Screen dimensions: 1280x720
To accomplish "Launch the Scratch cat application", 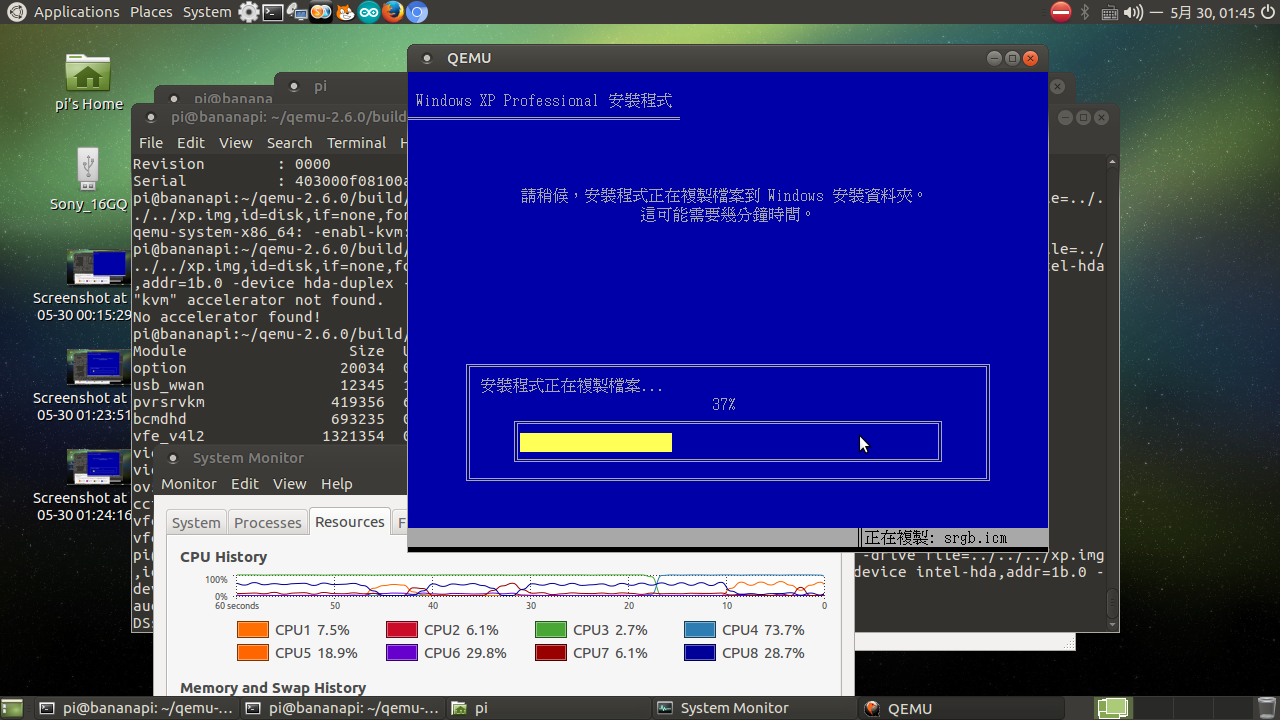I will (x=344, y=12).
